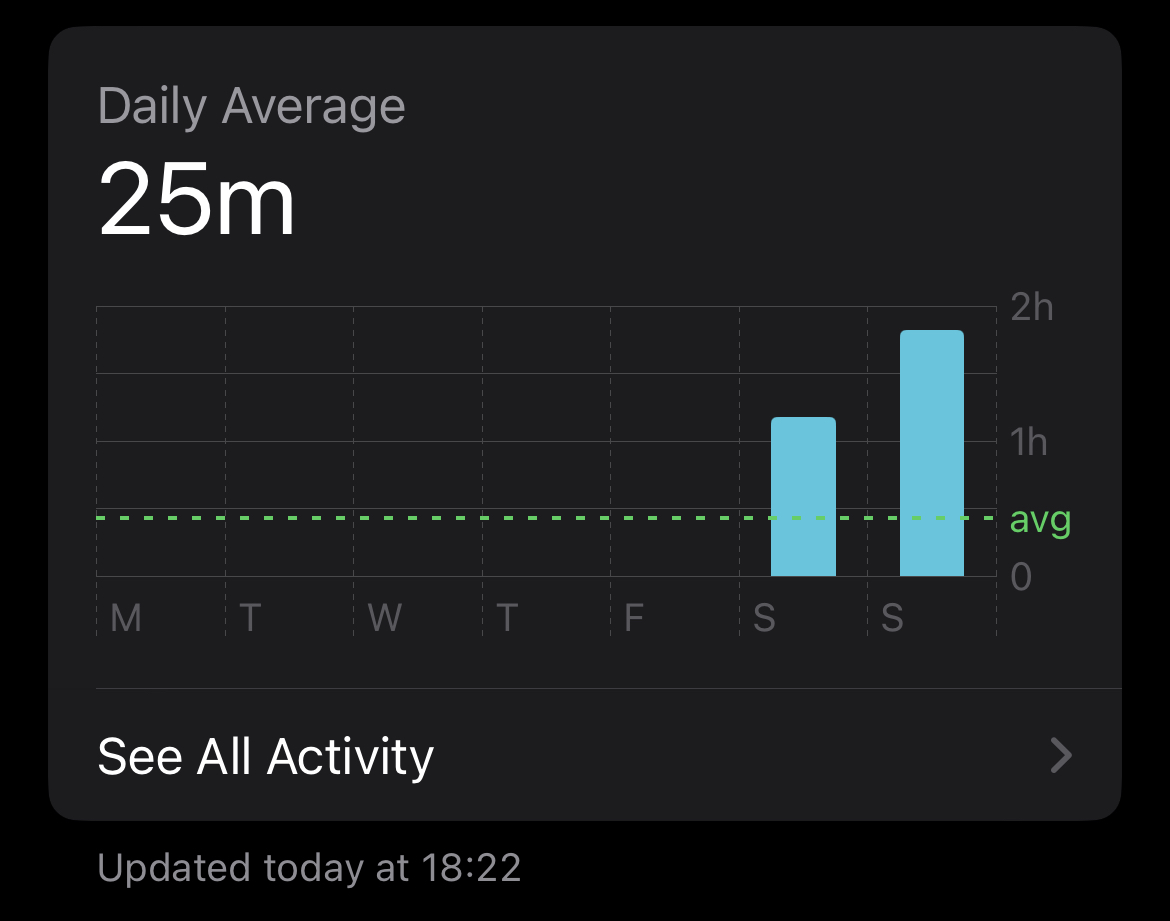Tap the Daily Average heading

click(x=251, y=106)
